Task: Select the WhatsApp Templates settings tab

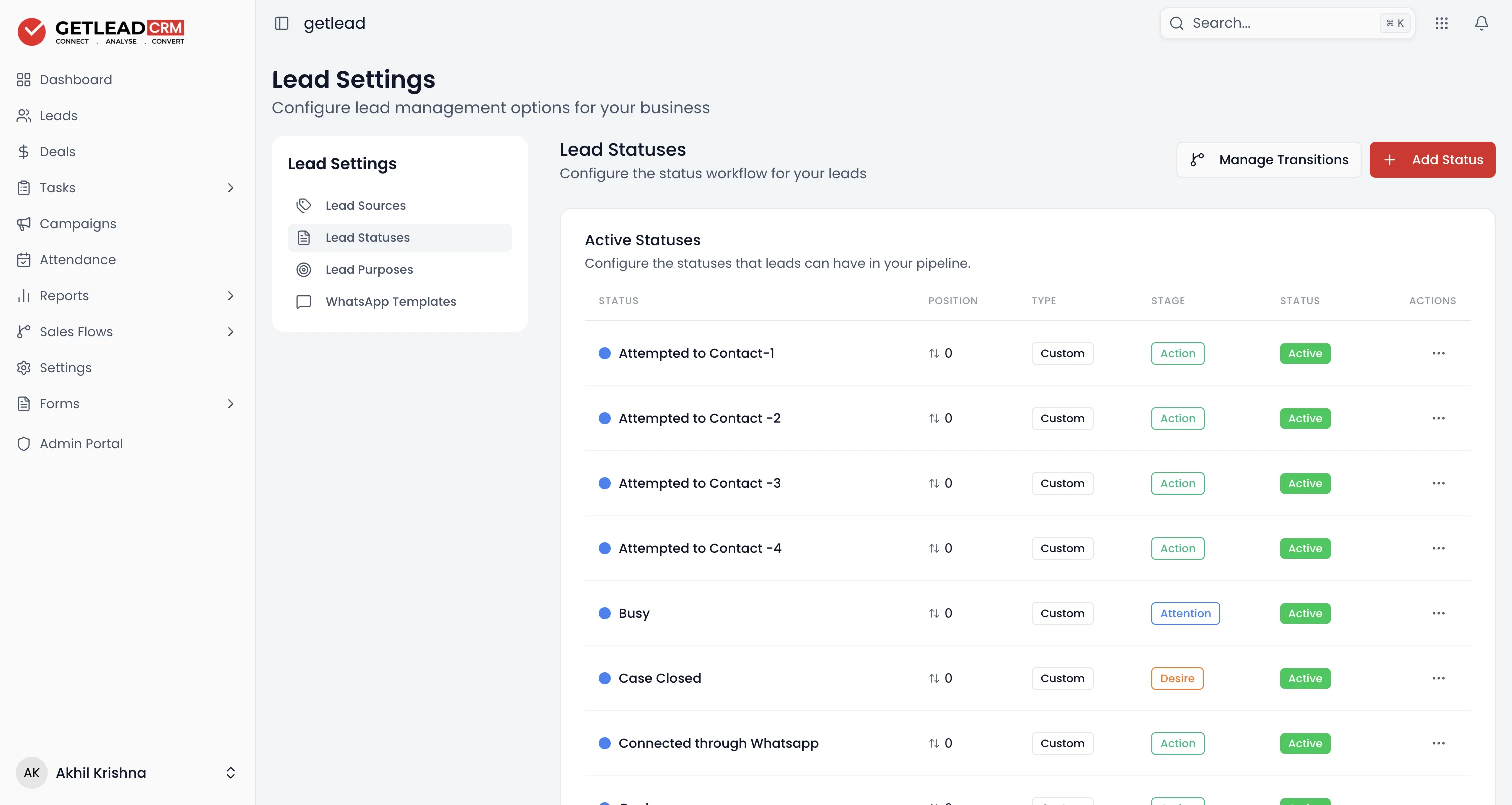Action: [x=399, y=302]
